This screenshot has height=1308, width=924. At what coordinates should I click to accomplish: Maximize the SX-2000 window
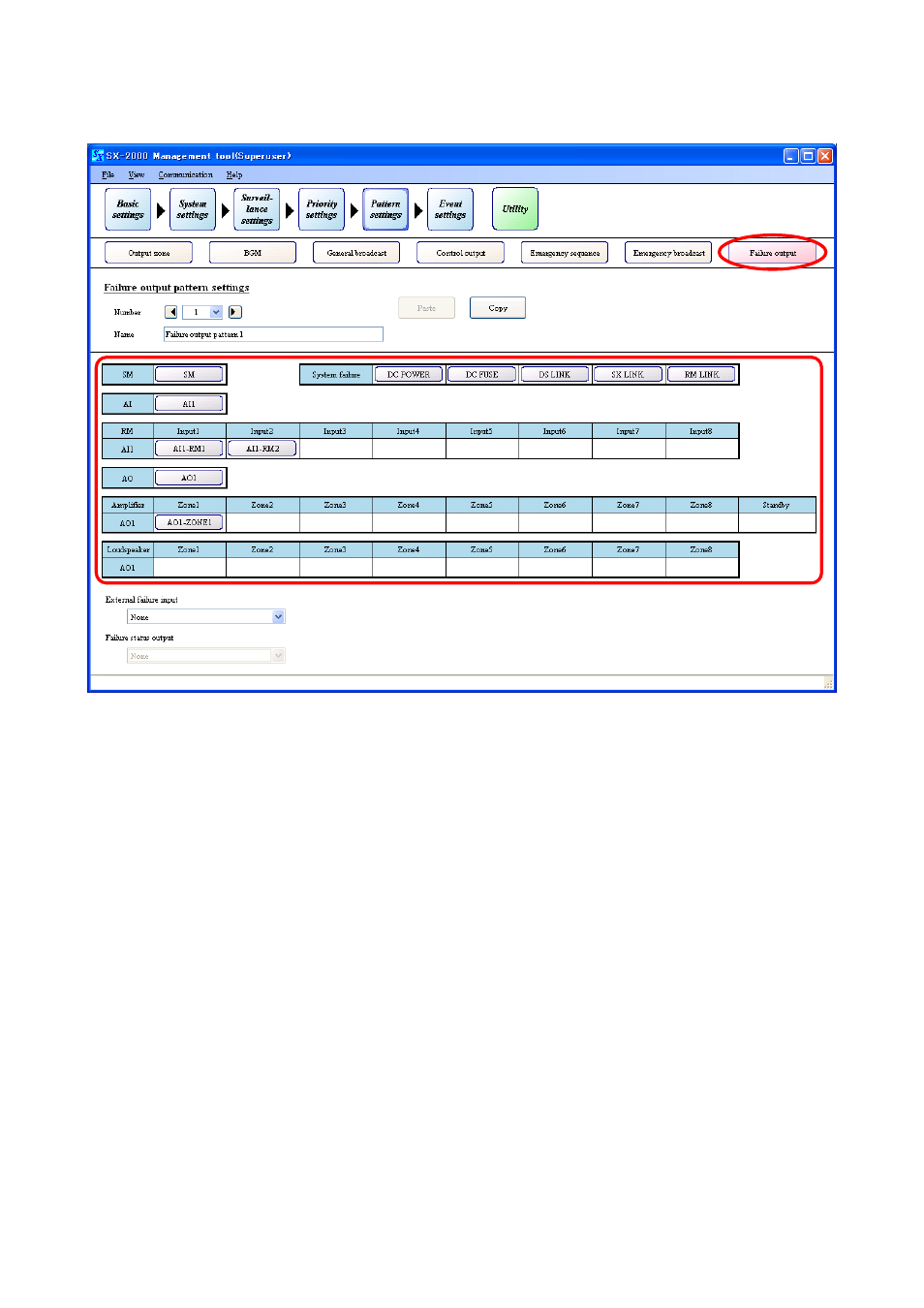tap(808, 156)
